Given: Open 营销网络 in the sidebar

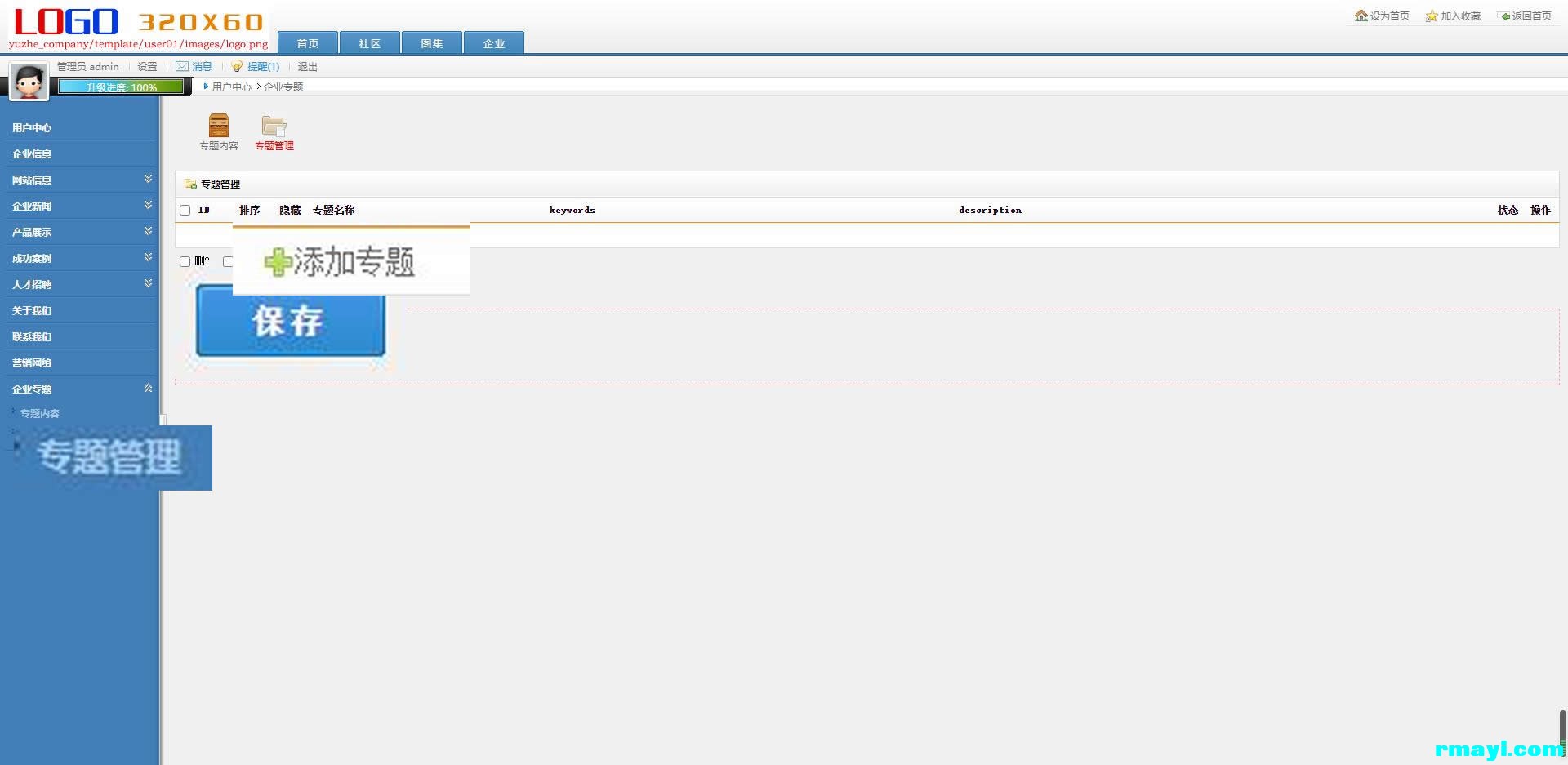Looking at the screenshot, I should click(32, 363).
